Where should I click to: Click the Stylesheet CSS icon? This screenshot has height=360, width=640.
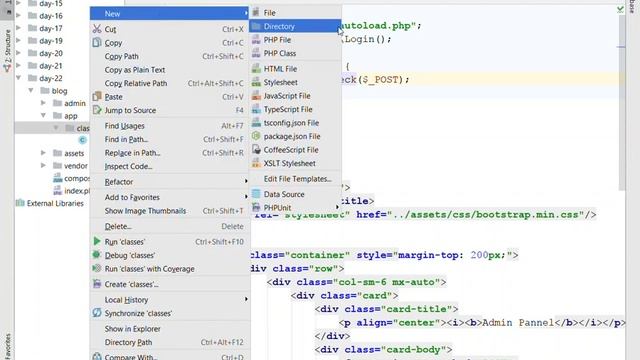click(256, 82)
